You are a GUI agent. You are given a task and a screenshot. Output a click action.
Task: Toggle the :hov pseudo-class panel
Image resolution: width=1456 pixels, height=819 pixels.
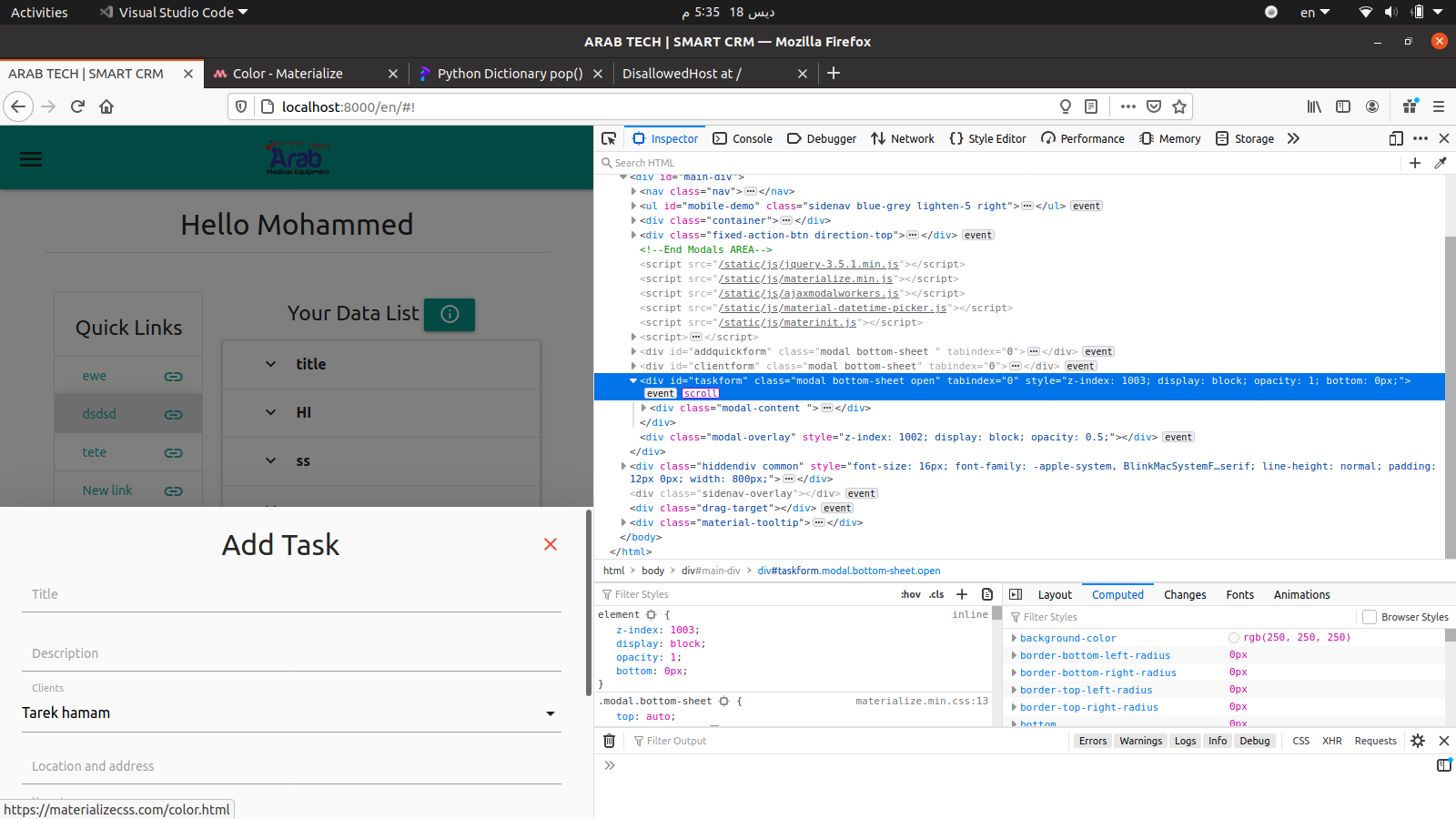[910, 594]
